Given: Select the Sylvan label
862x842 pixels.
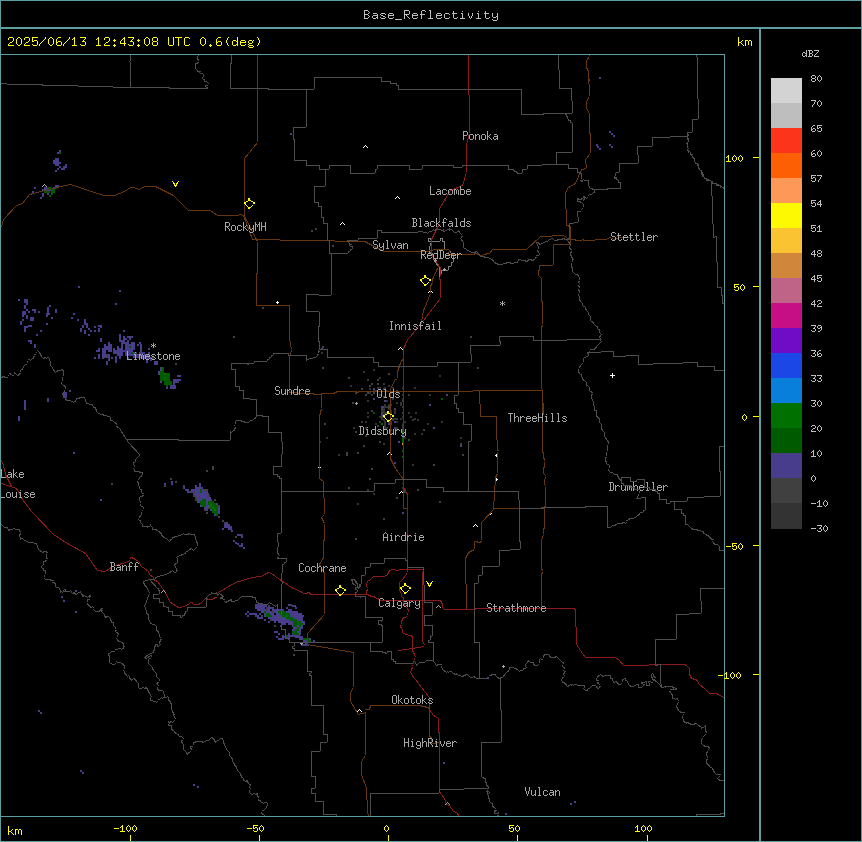Looking at the screenshot, I should 390,245.
